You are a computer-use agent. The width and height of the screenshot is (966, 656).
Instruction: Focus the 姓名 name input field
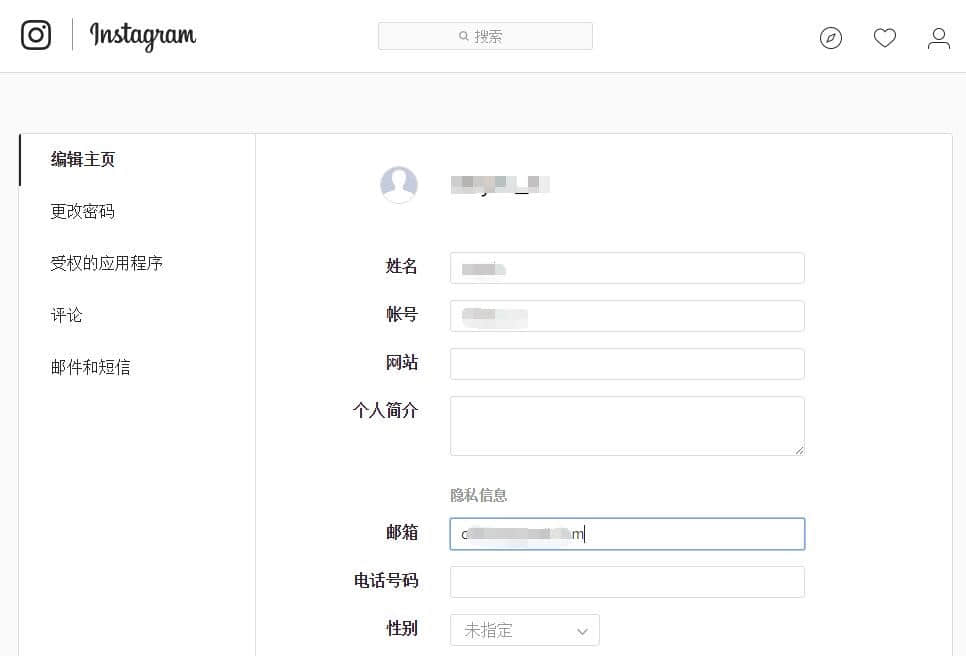(x=627, y=268)
